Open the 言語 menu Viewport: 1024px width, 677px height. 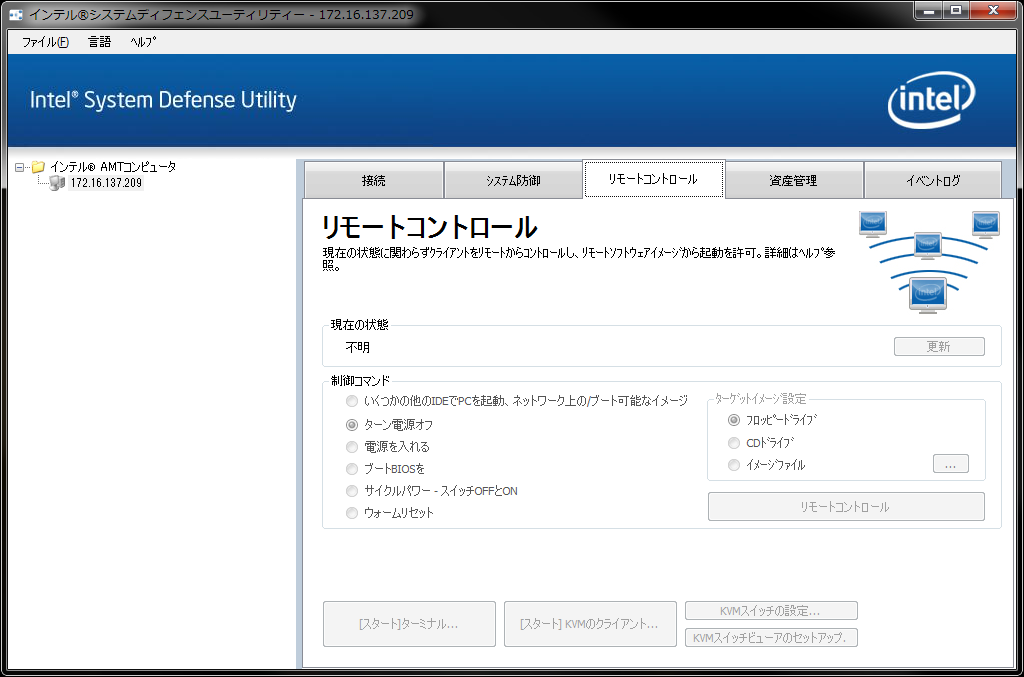pyautogui.click(x=99, y=42)
